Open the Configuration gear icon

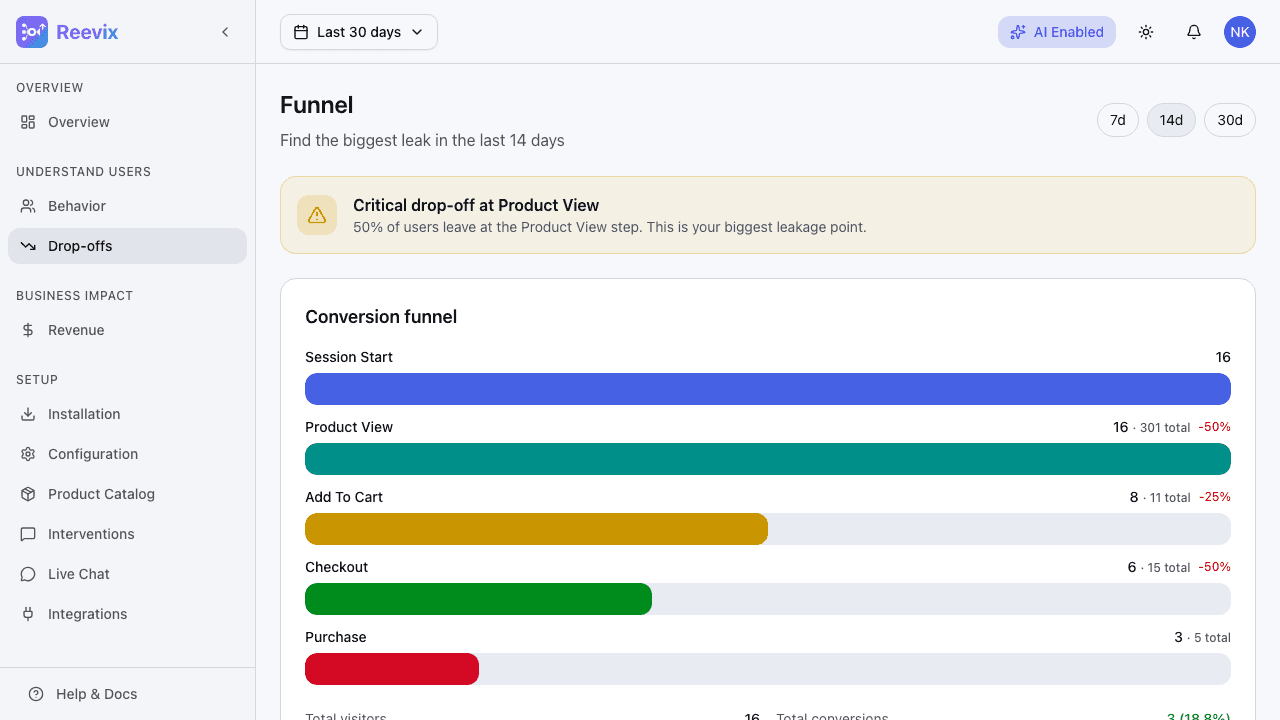click(x=28, y=454)
